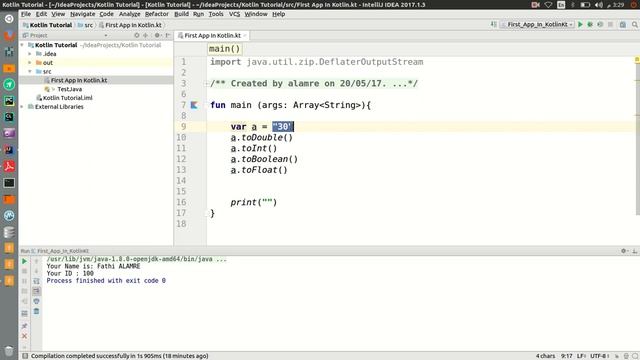640x360 pixels.
Task: Click the main() breadcrumb in editor
Action: (x=224, y=49)
